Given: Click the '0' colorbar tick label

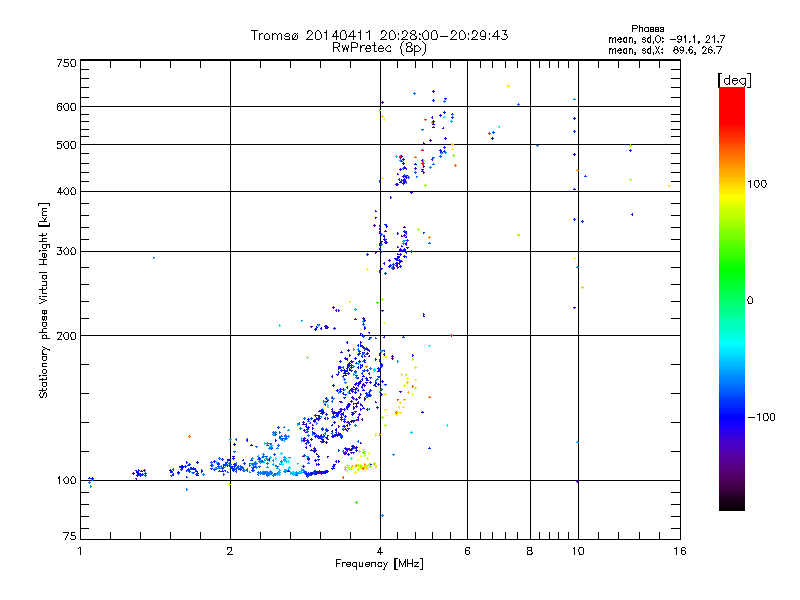Looking at the screenshot, I should [750, 300].
